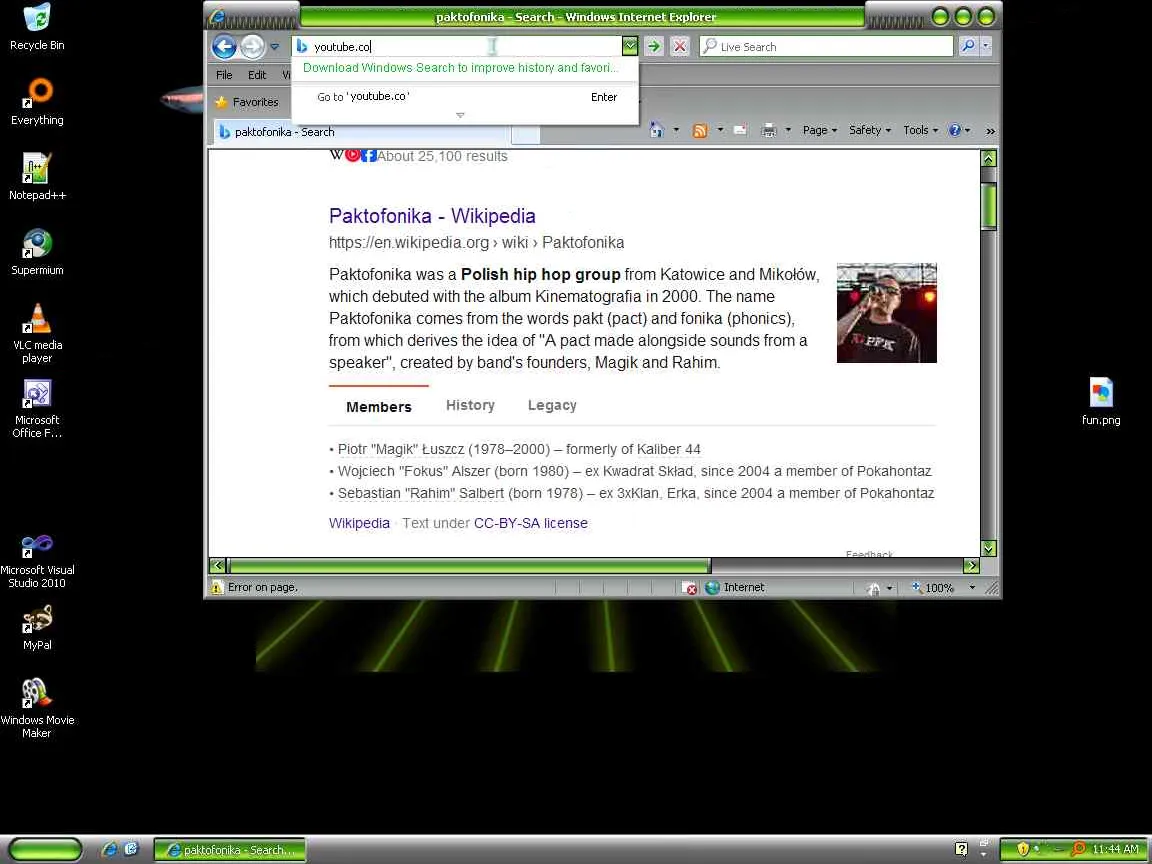
Task: Open the Edit menu
Action: (257, 75)
